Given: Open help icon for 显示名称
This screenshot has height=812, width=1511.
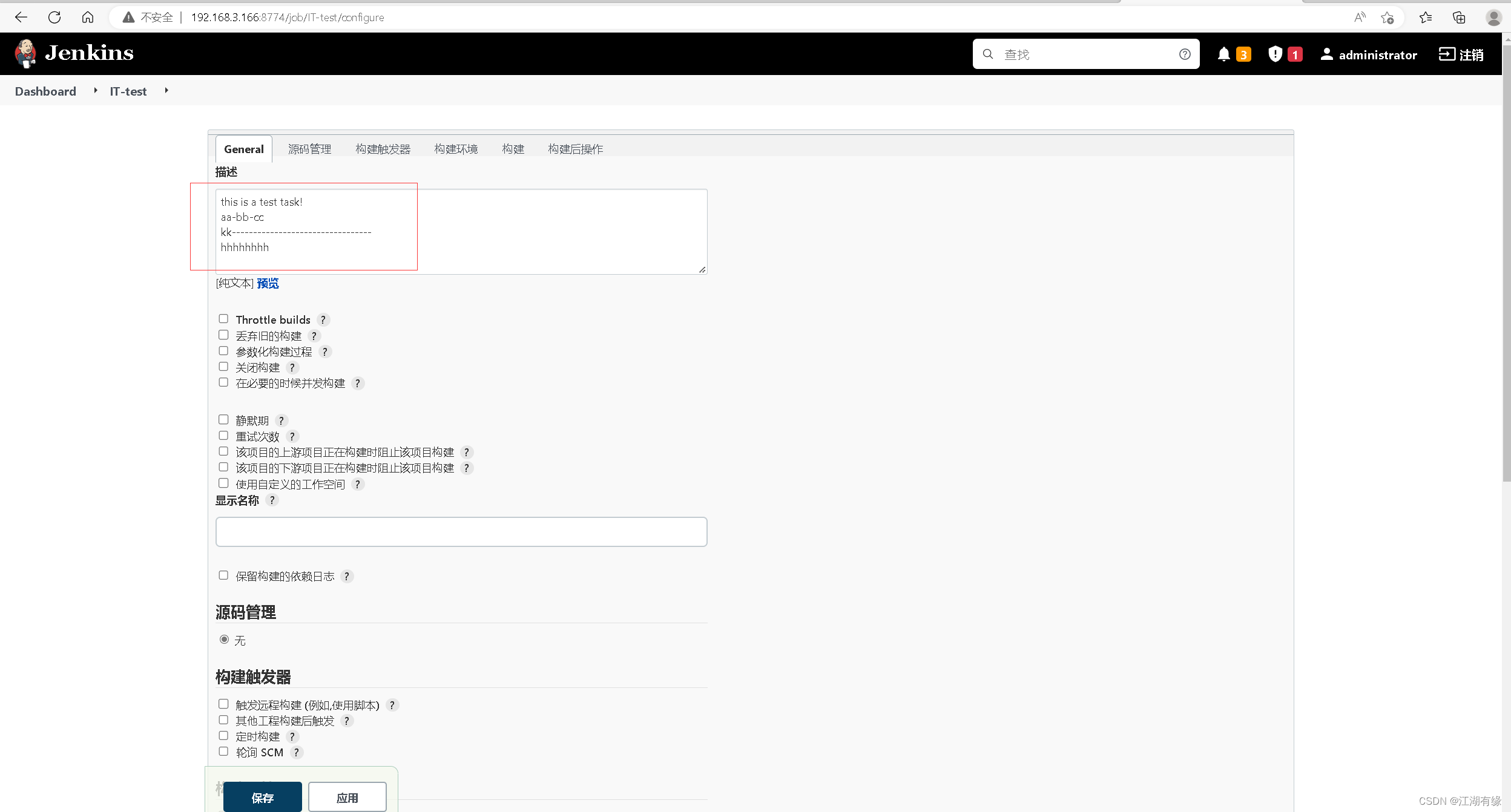Looking at the screenshot, I should [272, 500].
